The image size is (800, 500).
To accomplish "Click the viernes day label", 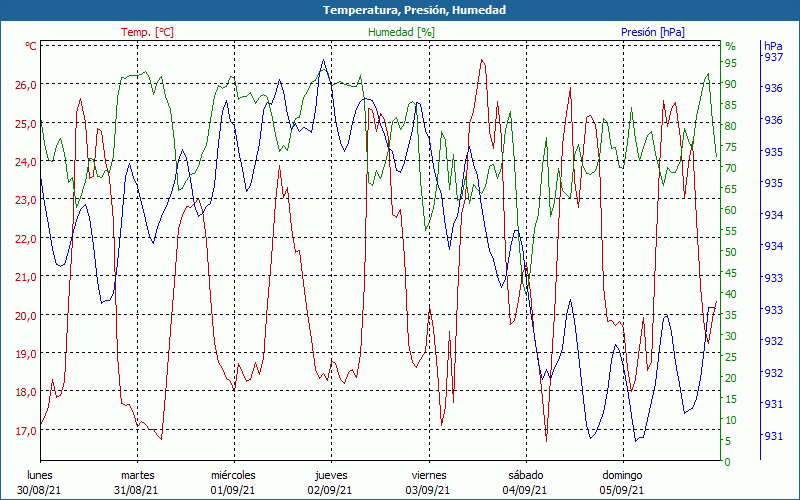I will tap(429, 475).
